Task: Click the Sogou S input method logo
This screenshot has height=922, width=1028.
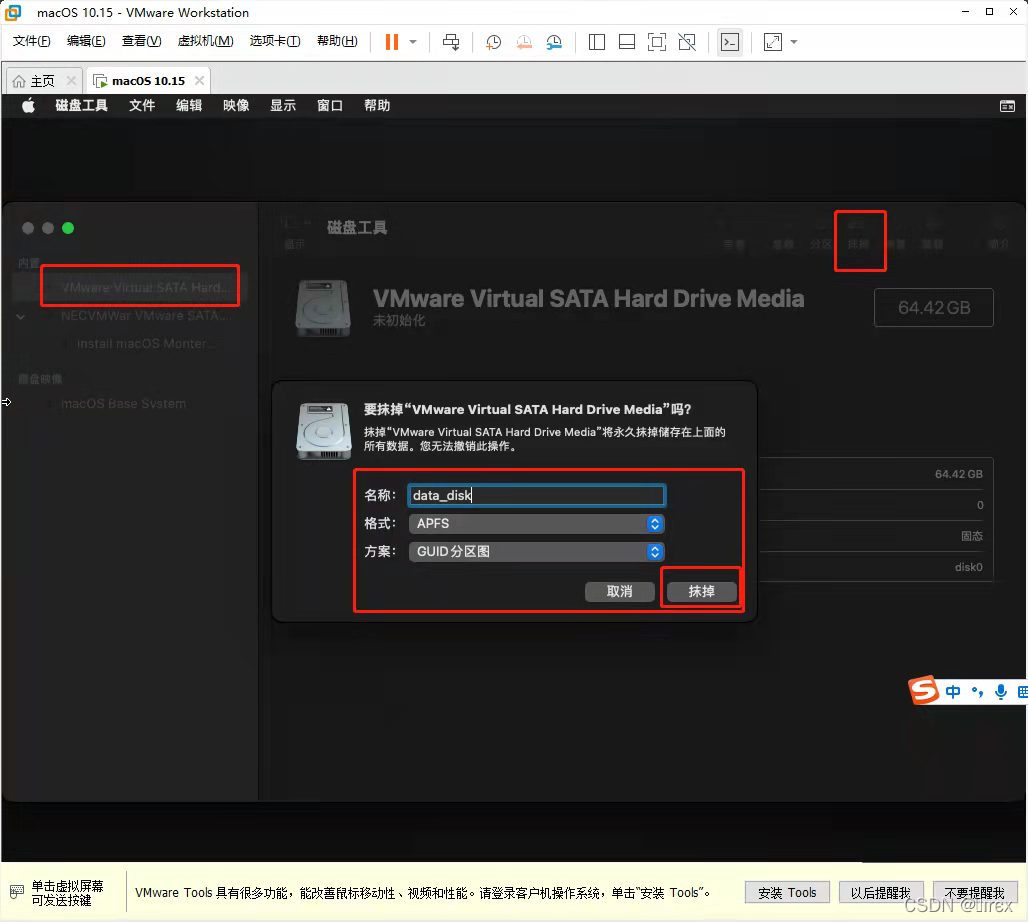Action: pyautogui.click(x=924, y=690)
